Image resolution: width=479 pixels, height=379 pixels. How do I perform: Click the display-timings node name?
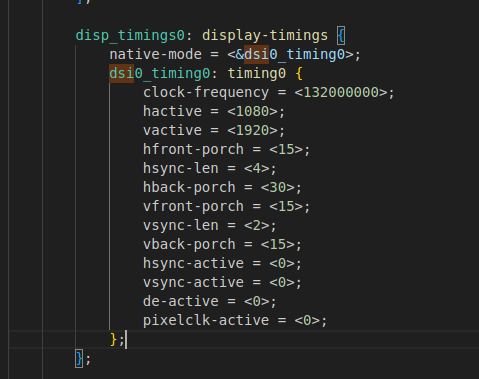pos(265,35)
